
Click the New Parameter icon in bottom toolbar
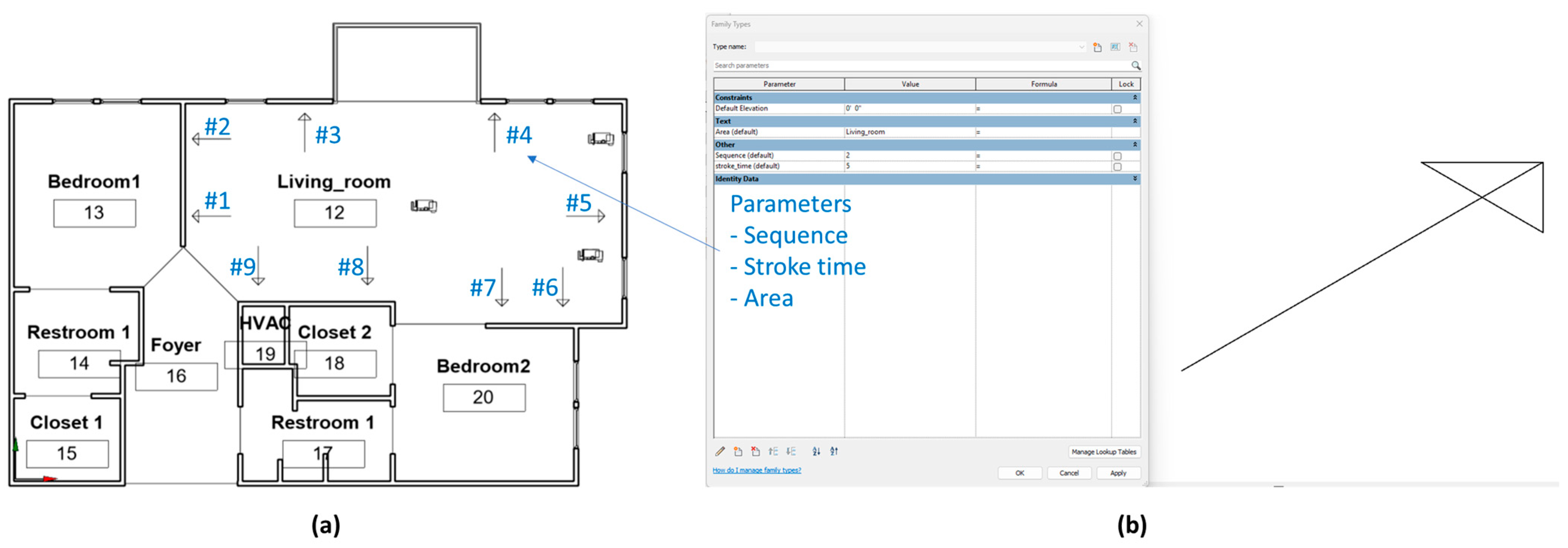coord(738,451)
